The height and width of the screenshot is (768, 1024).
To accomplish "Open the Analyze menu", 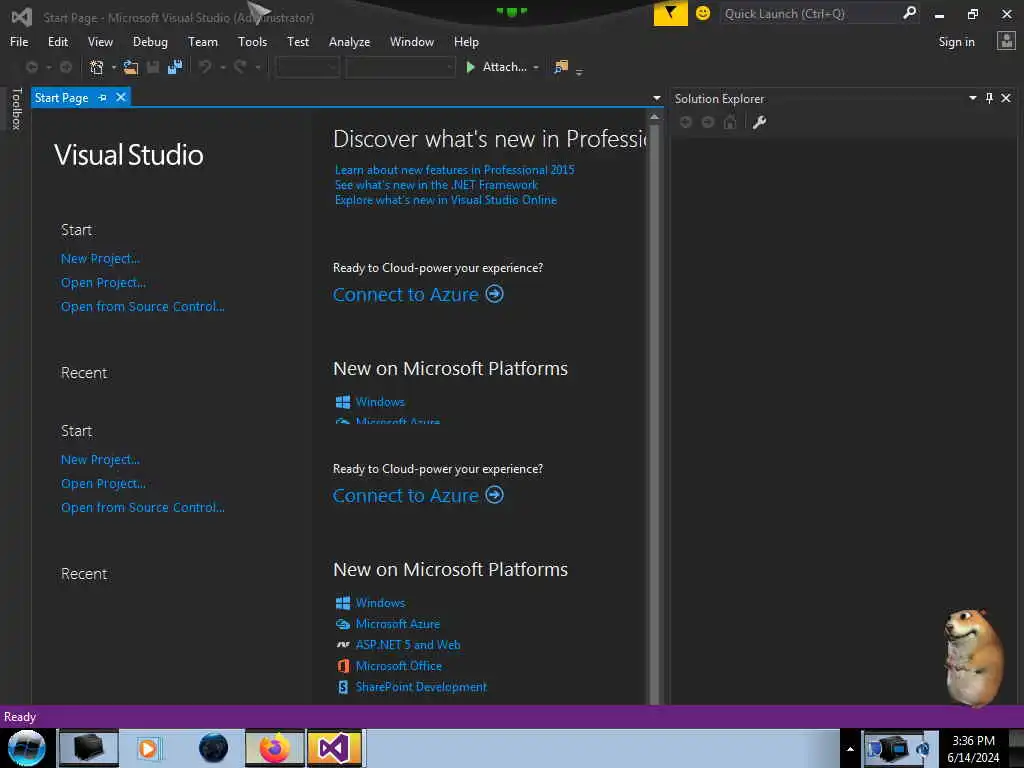I will coord(349,42).
